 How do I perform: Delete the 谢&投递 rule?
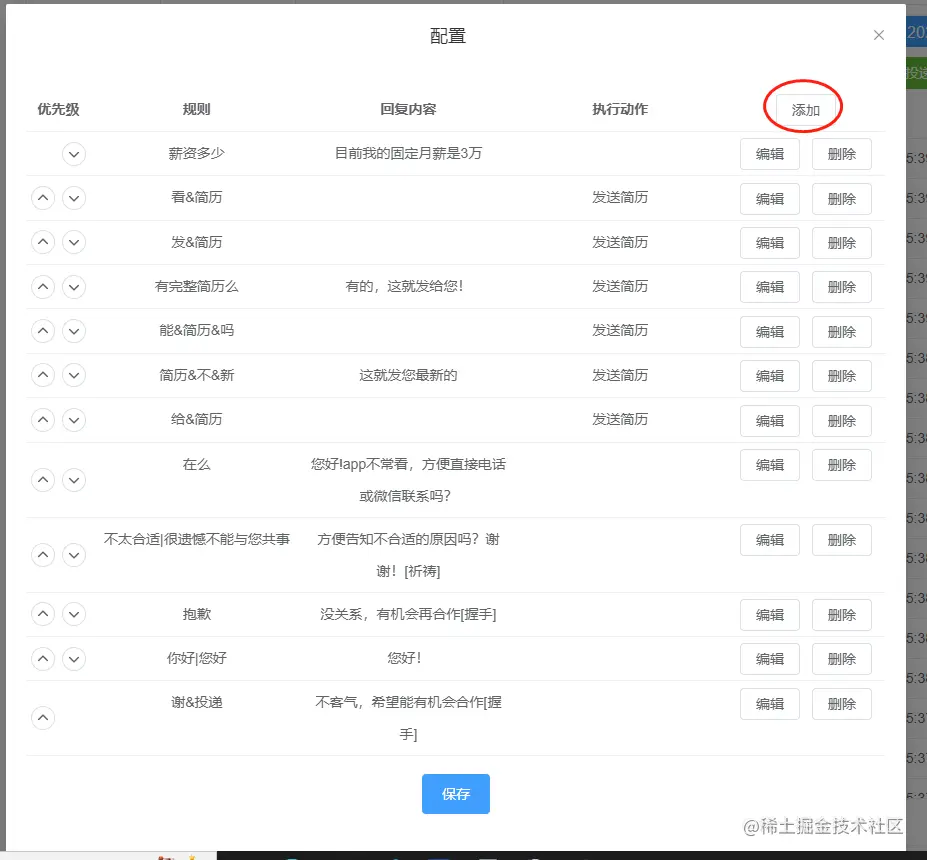click(841, 704)
